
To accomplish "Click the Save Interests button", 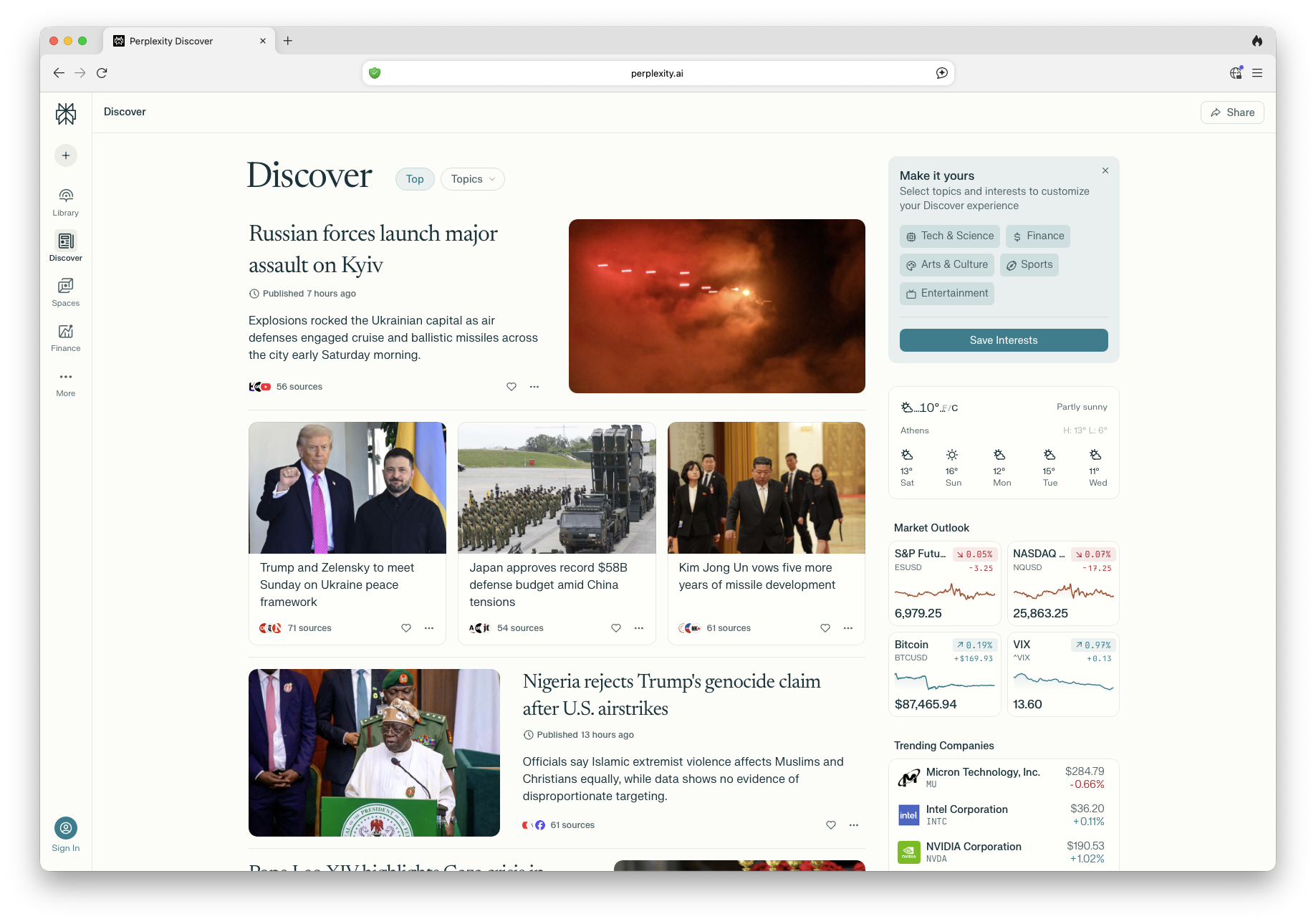I will click(1003, 340).
